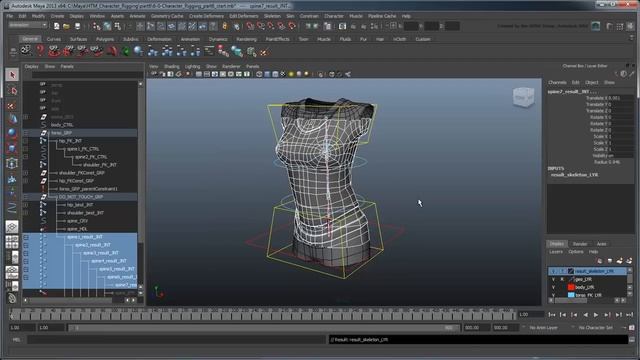Switch to Single Perspective View layout
Viewport: 640px width, 360px height.
click(x=12, y=227)
